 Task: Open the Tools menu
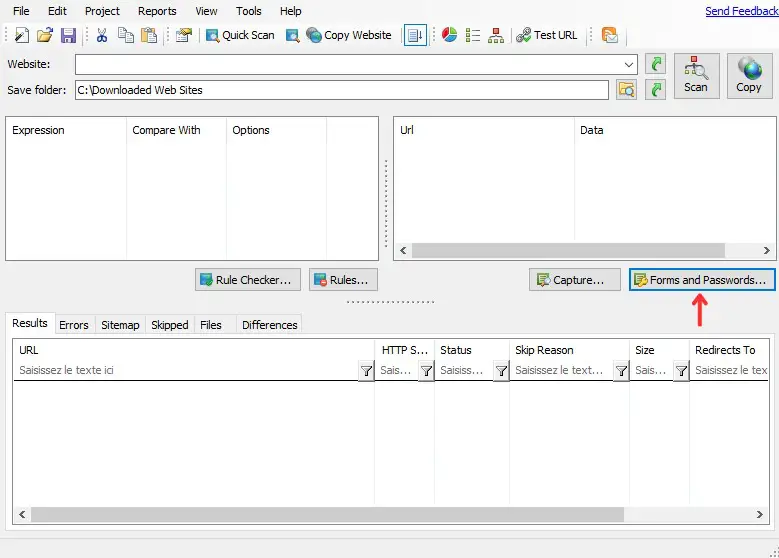[x=248, y=11]
